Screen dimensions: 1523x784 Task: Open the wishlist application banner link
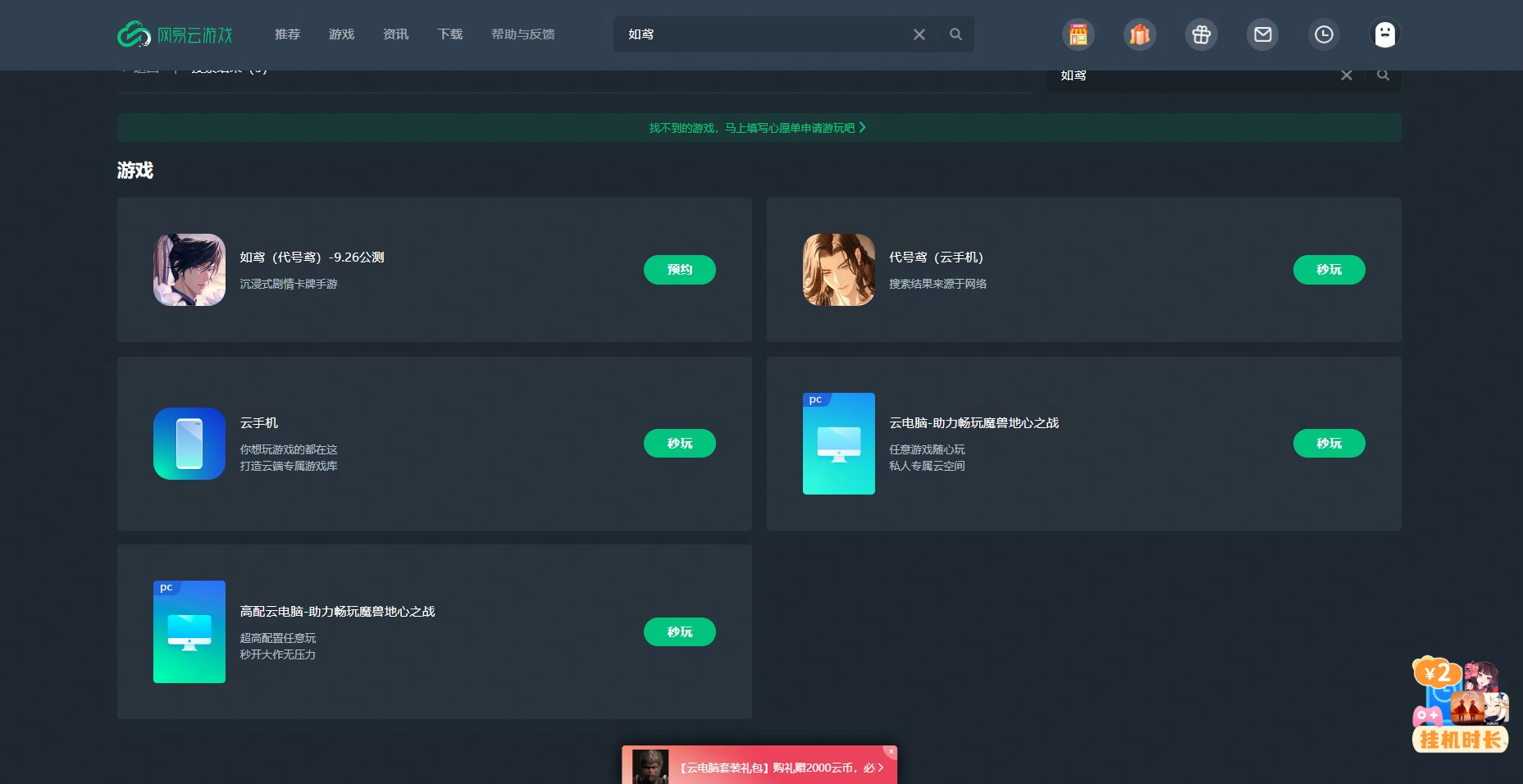point(758,128)
